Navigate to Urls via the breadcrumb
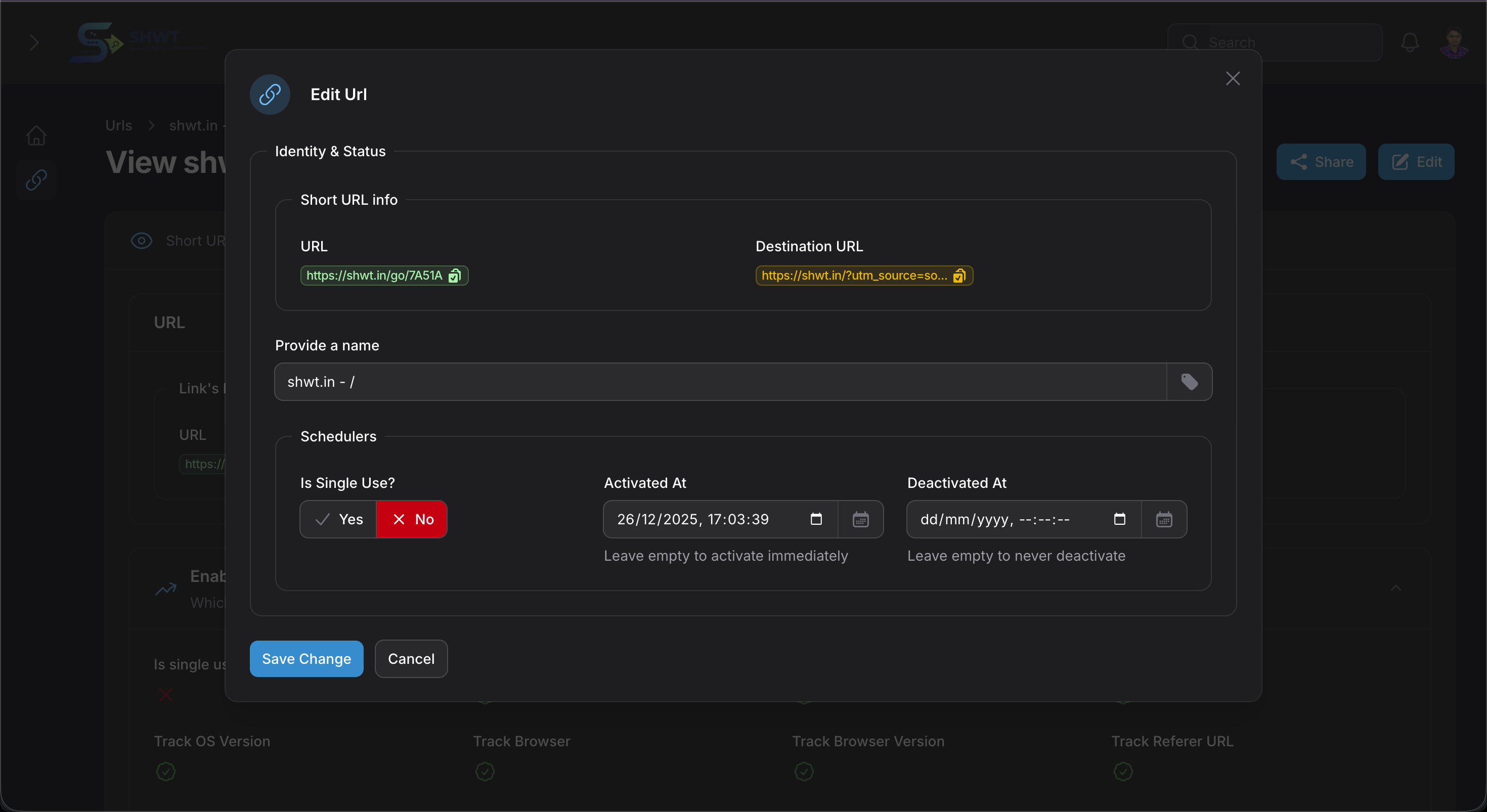The width and height of the screenshot is (1487, 812). click(118, 125)
